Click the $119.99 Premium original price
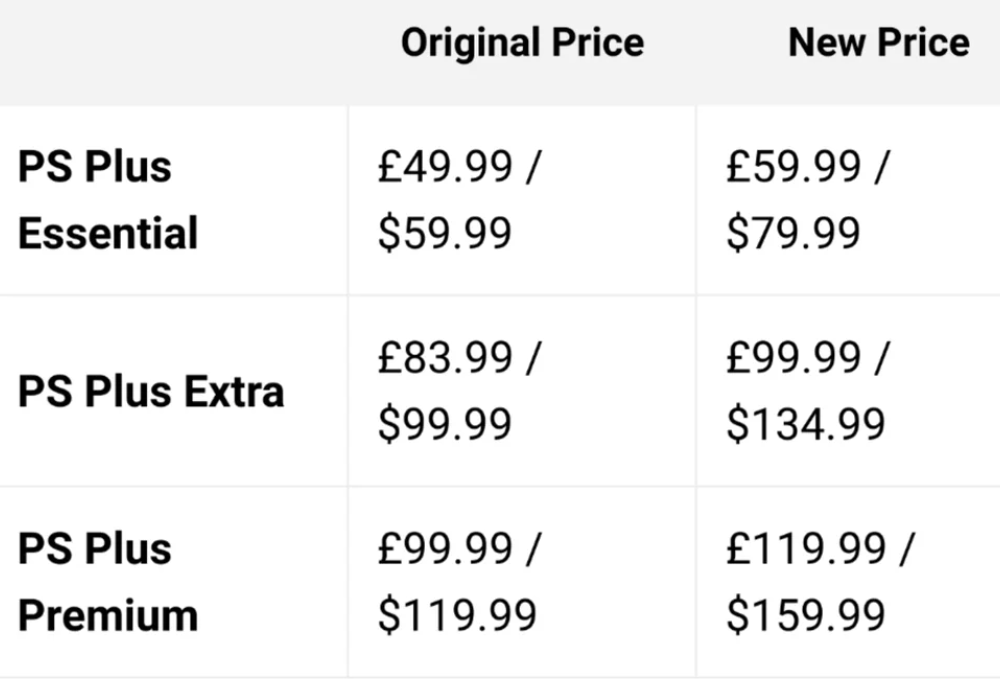1000x679 pixels. coord(457,615)
